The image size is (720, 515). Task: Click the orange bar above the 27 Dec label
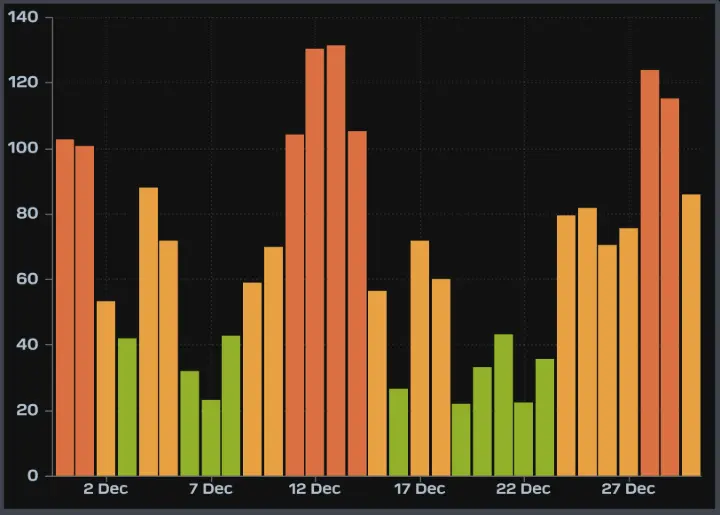tap(628, 351)
